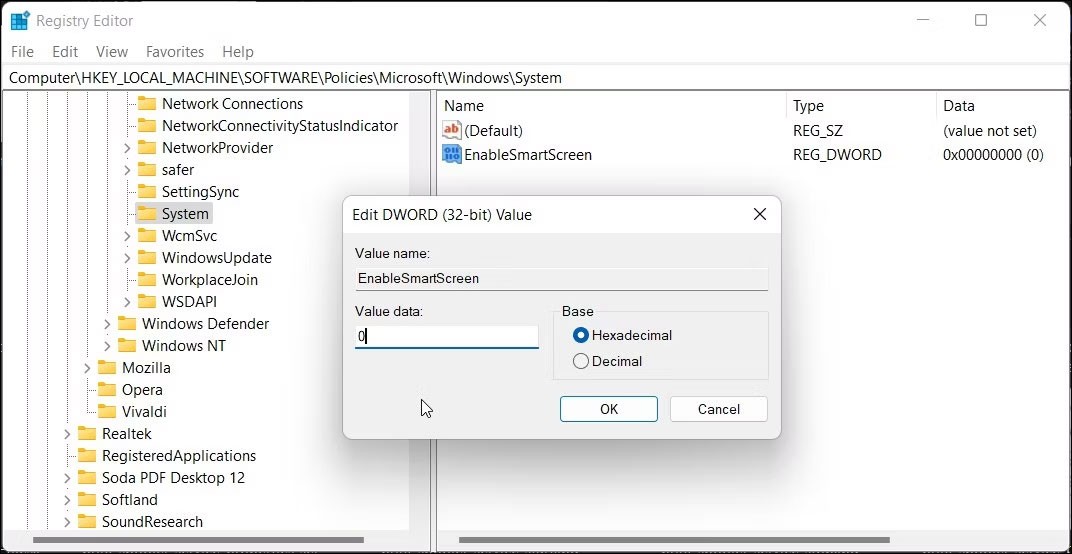Close the Edit DWORD dialog with X
This screenshot has width=1072, height=554.
760,215
